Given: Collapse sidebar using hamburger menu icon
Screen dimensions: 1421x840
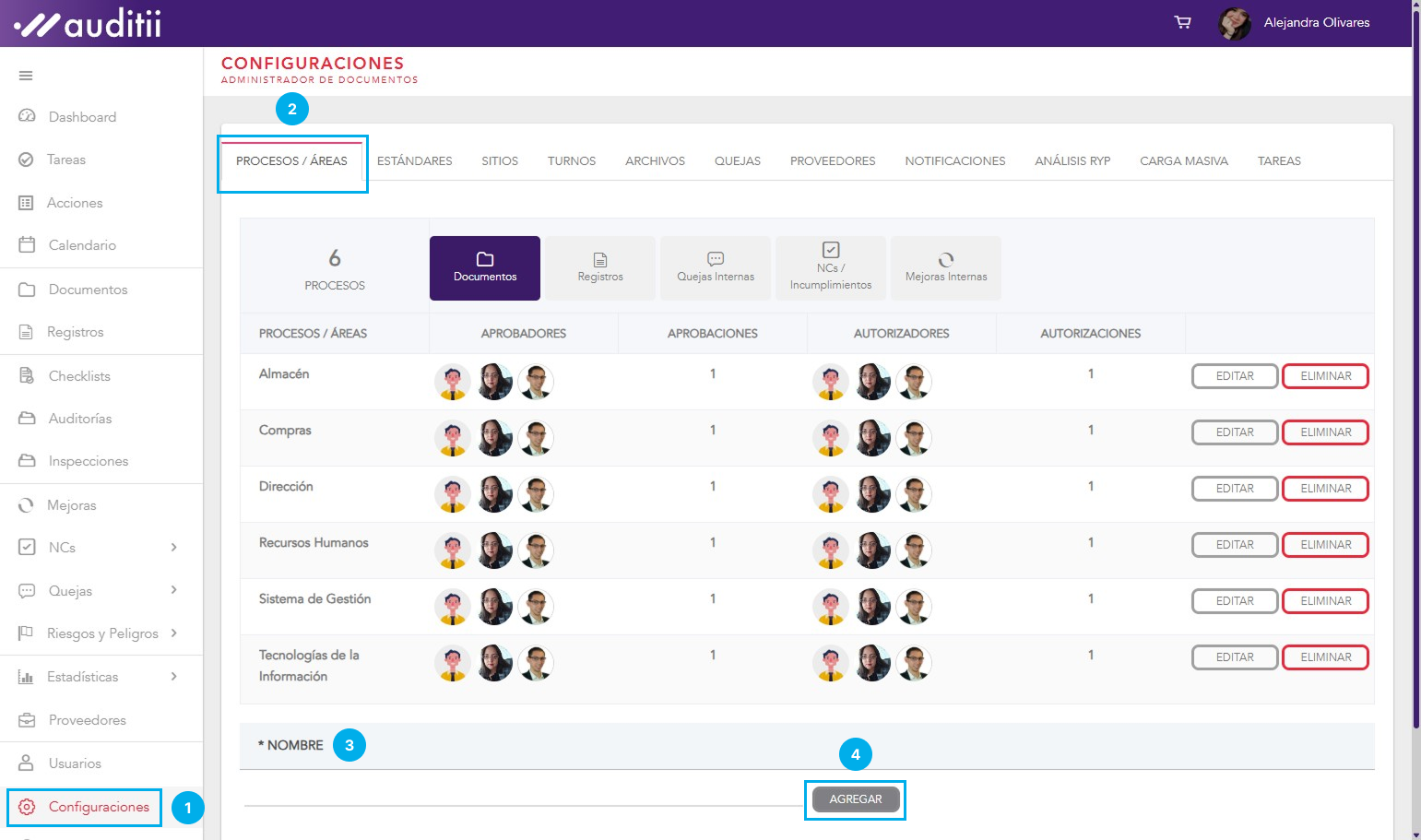Looking at the screenshot, I should tap(26, 76).
